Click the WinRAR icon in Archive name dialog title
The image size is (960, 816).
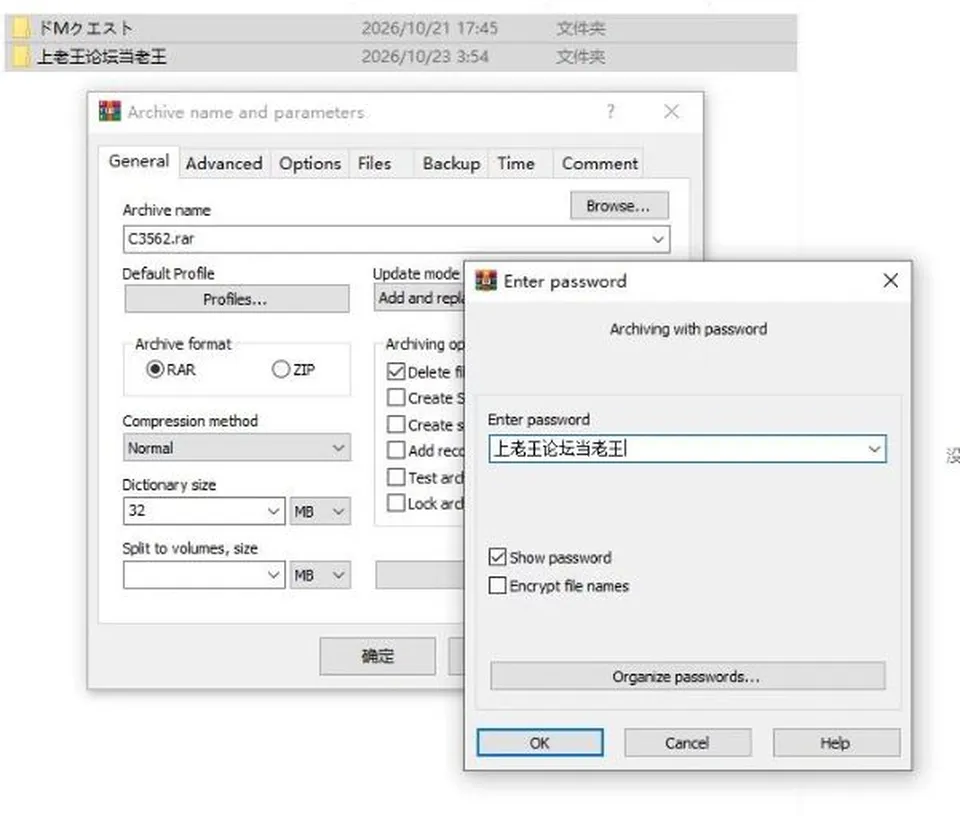[110, 111]
